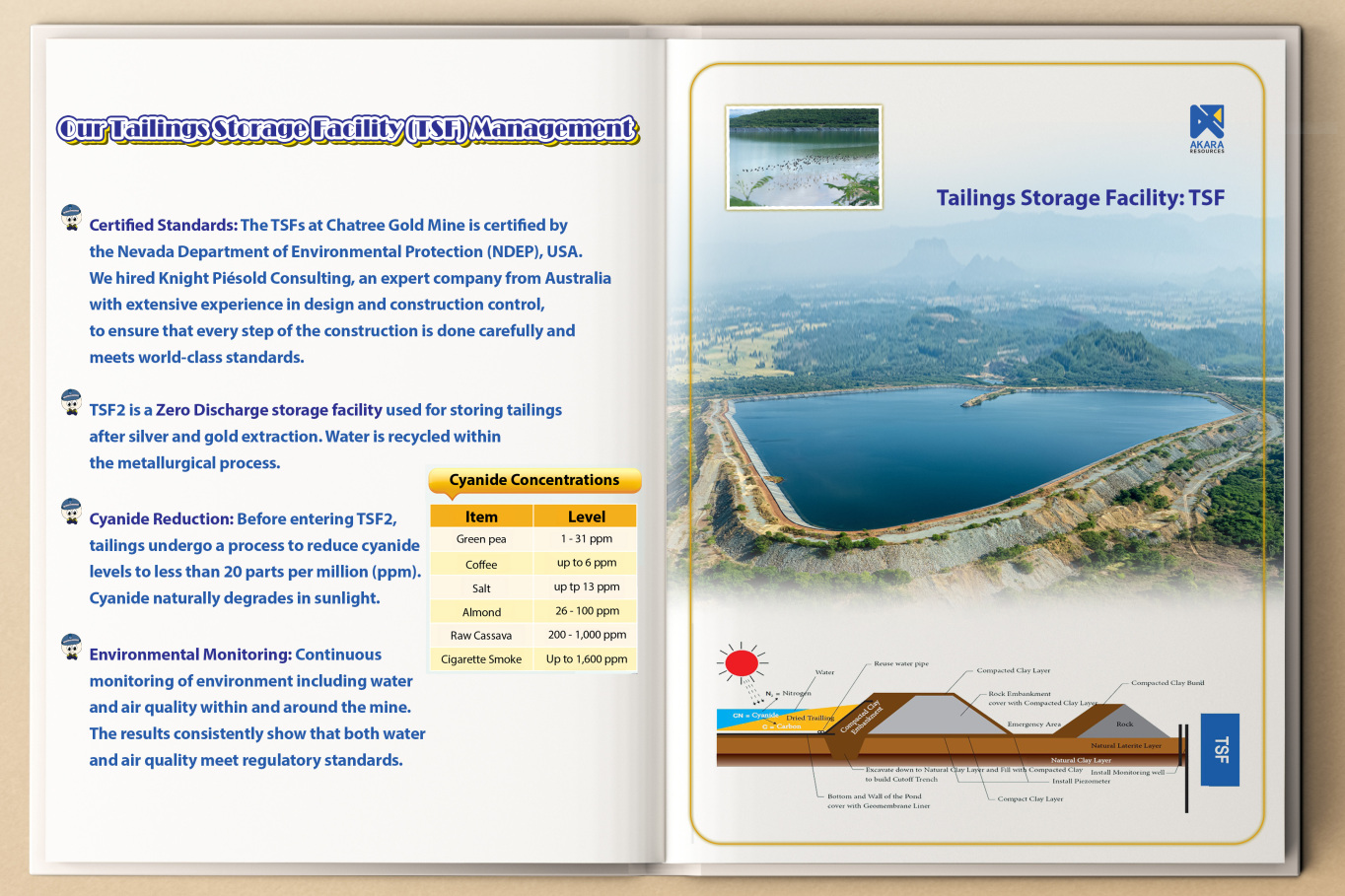Expand the Cyanide Concentrations panel

(533, 480)
